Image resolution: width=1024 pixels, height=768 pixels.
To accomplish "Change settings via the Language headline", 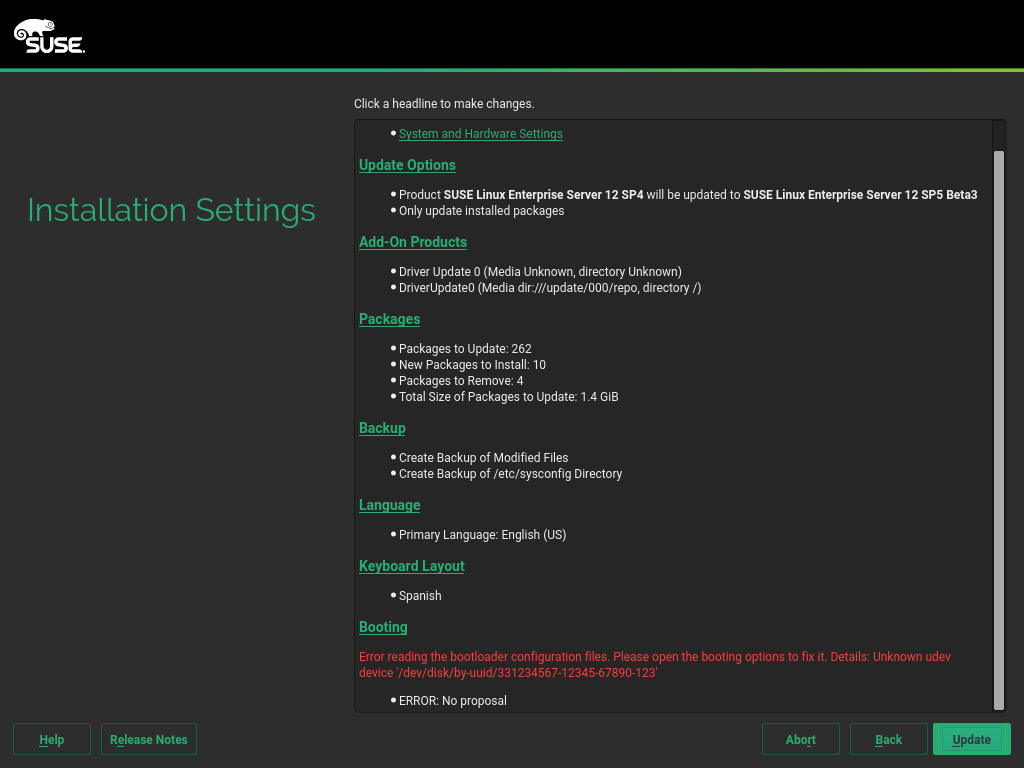I will tap(389, 505).
